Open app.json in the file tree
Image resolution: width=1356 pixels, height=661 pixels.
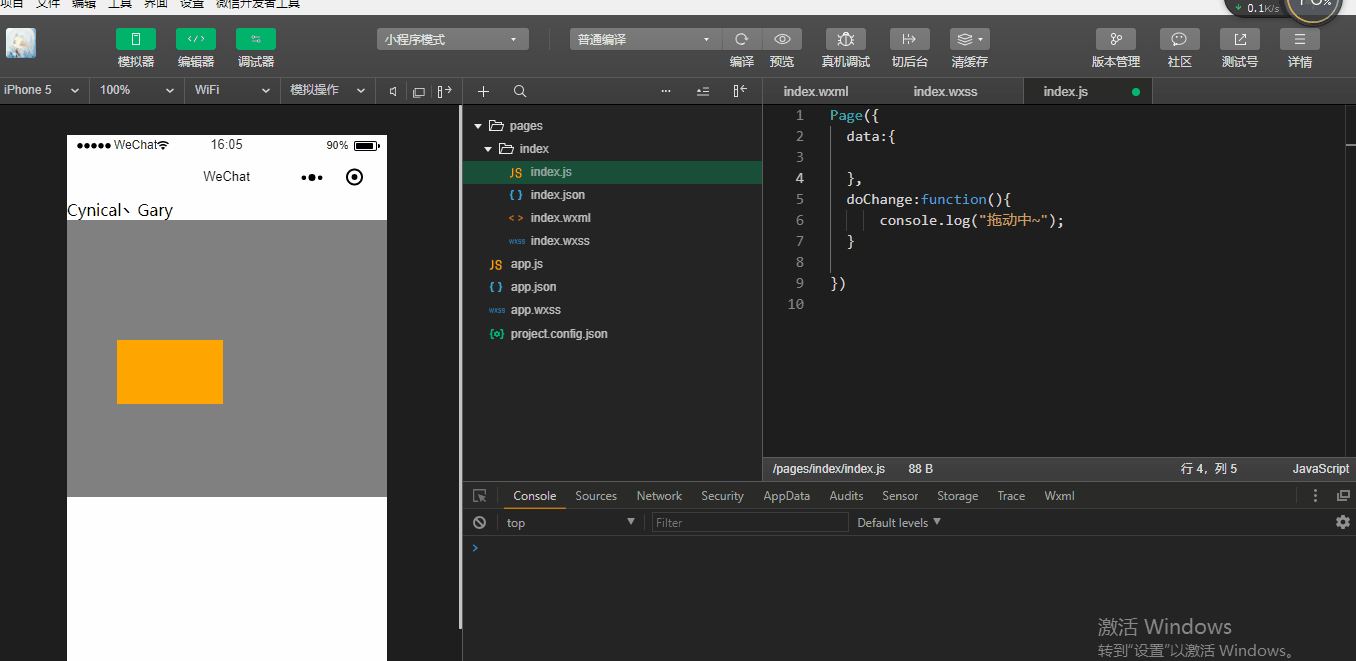[533, 287]
